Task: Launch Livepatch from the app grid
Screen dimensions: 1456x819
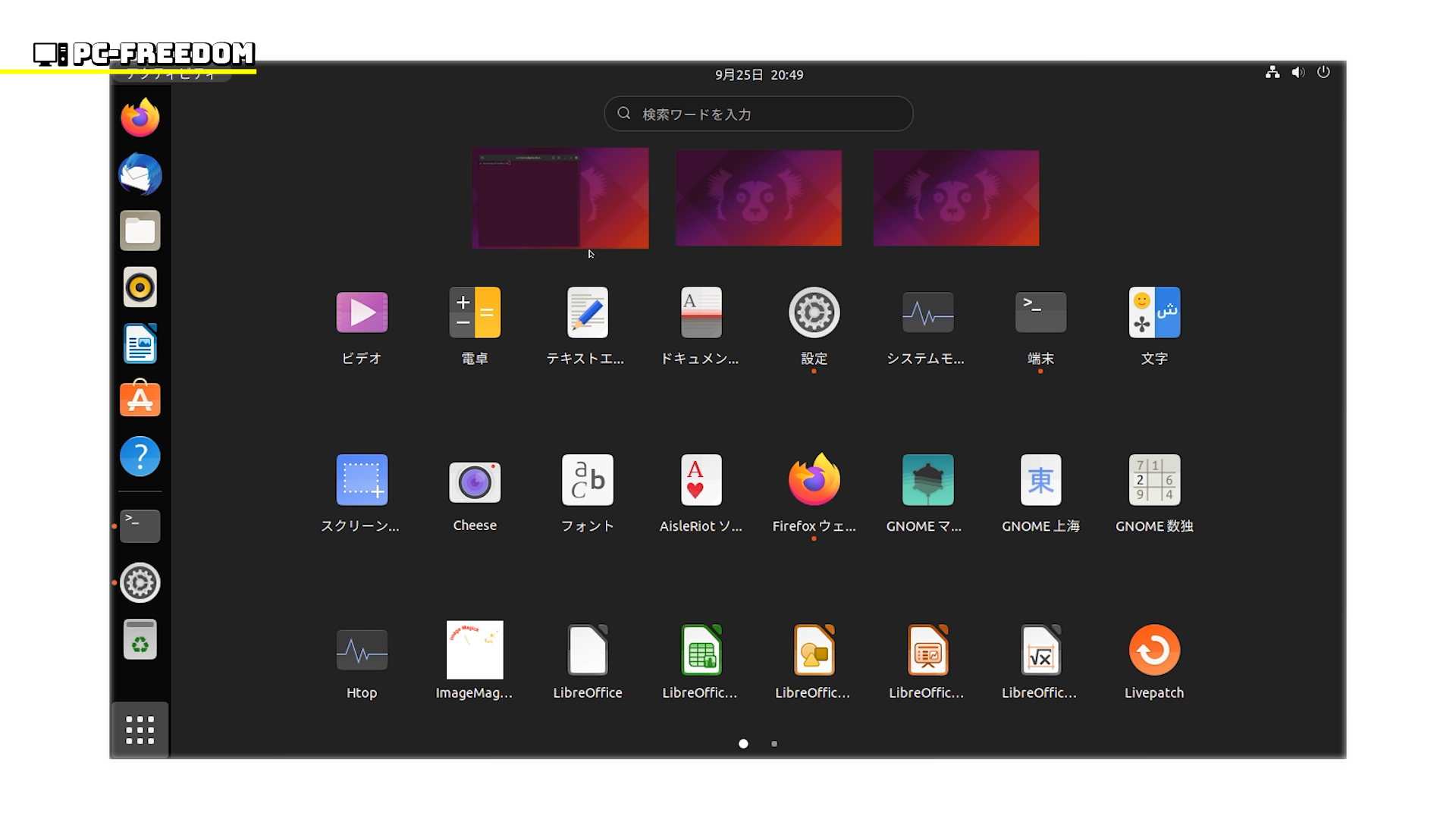Action: point(1153,651)
